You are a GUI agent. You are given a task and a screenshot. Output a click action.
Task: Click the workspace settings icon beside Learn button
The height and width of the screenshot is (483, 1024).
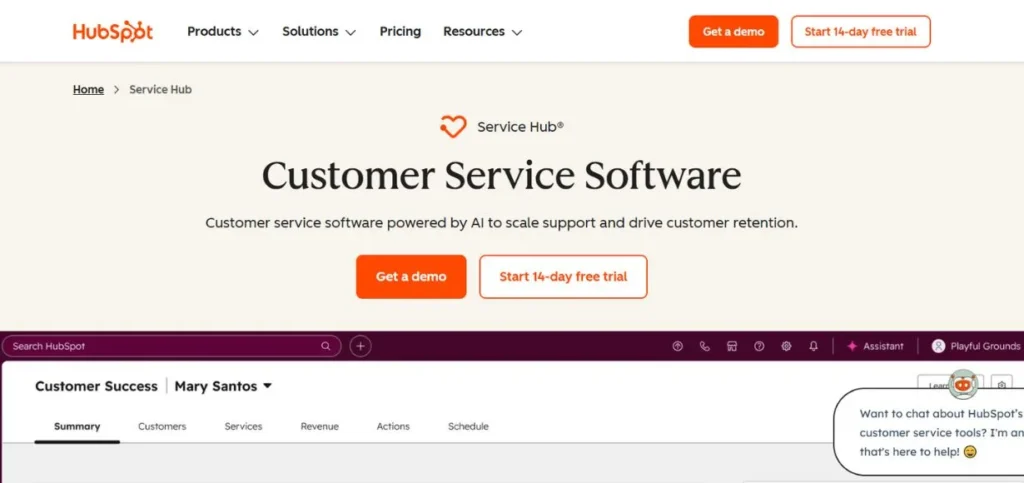click(1002, 385)
